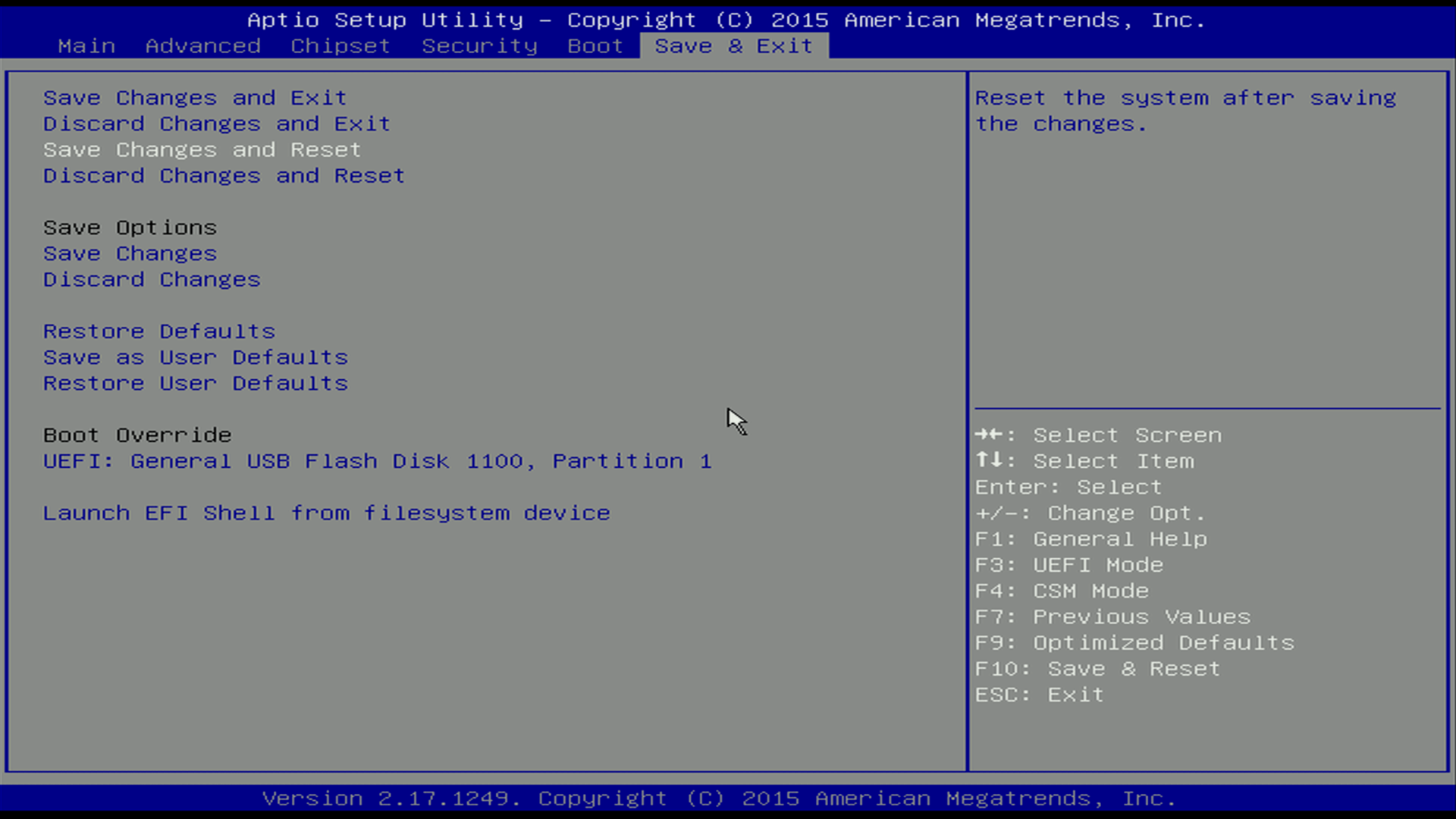This screenshot has height=819, width=1456.
Task: Boot from the UEFI General USB Flash Disk
Action: click(377, 461)
